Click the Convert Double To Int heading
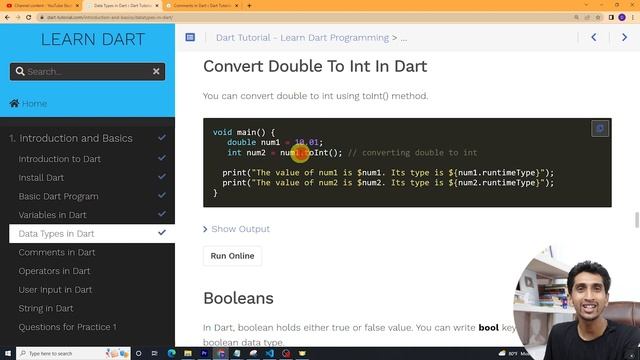 pos(315,67)
